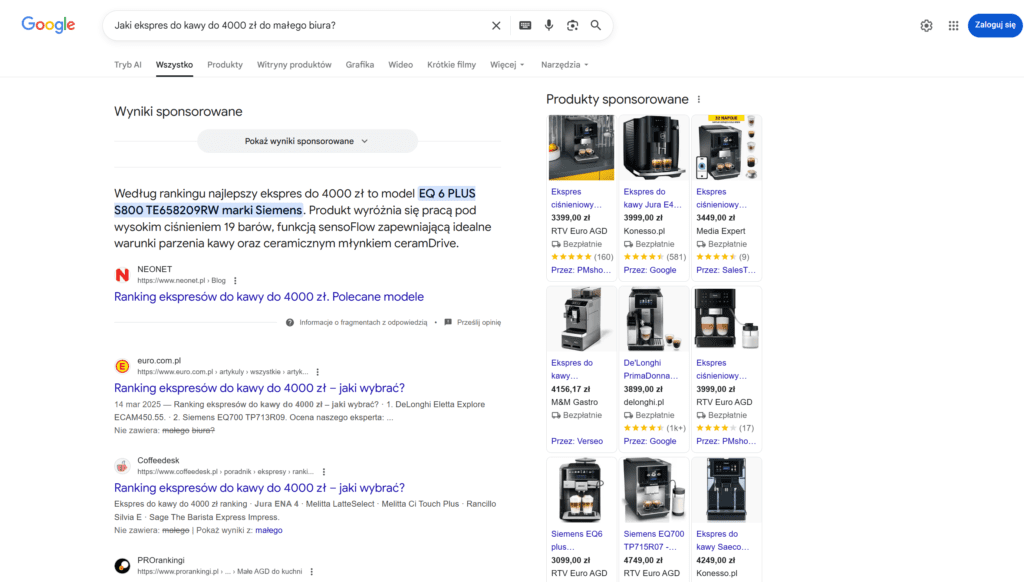1024x582 pixels.
Task: Open the three-dot menu beside Produkty sponsorowane
Action: (697, 99)
